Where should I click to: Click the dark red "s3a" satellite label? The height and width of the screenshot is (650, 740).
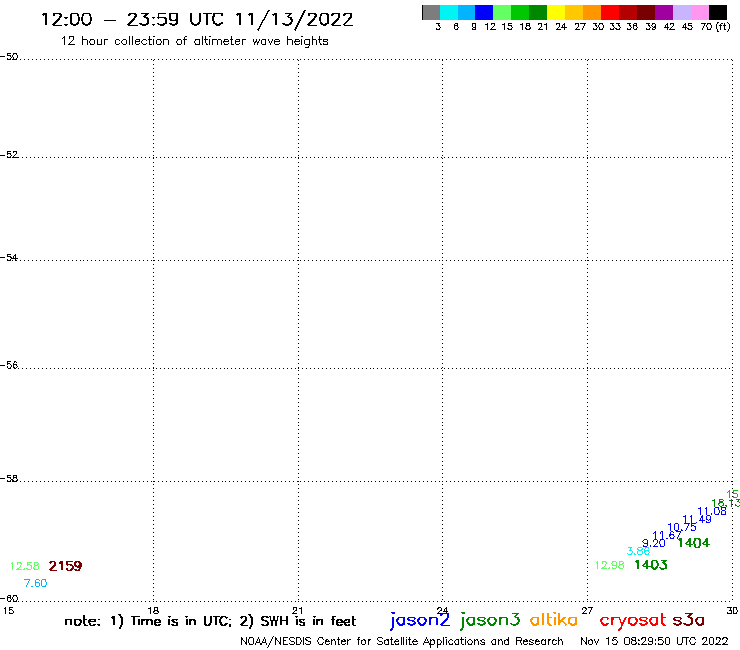[x=688, y=620]
